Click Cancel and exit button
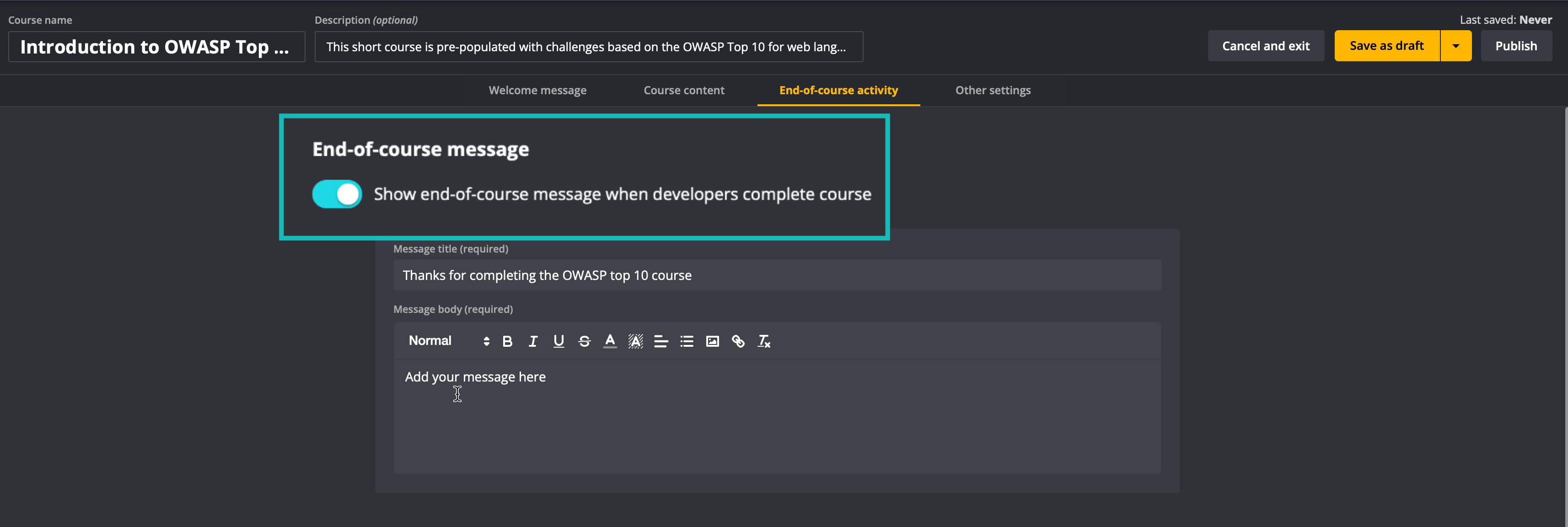Screen dimensions: 1568x527 [x=1266, y=46]
